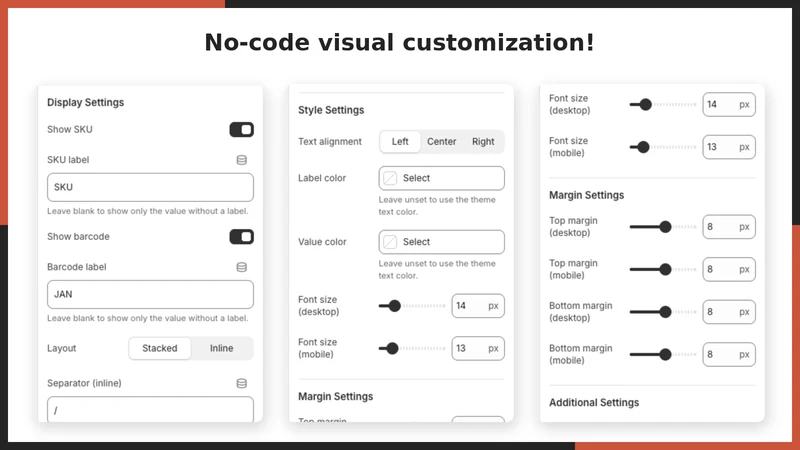Viewport: 800px width, 450px height.
Task: Select the Stacked layout option
Action: pos(160,348)
